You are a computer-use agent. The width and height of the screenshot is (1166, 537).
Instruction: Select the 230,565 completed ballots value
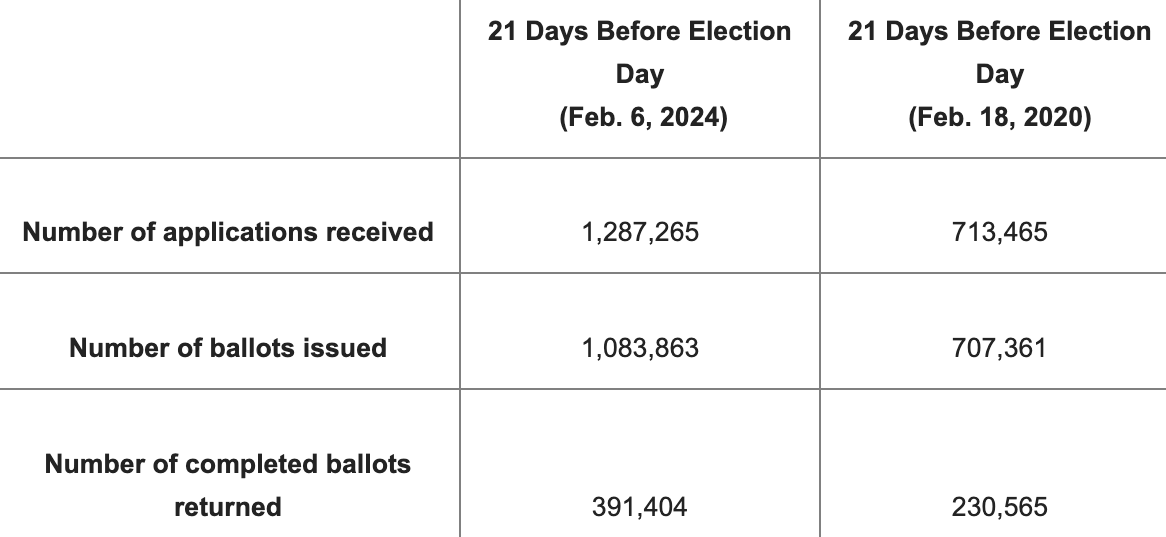(999, 507)
